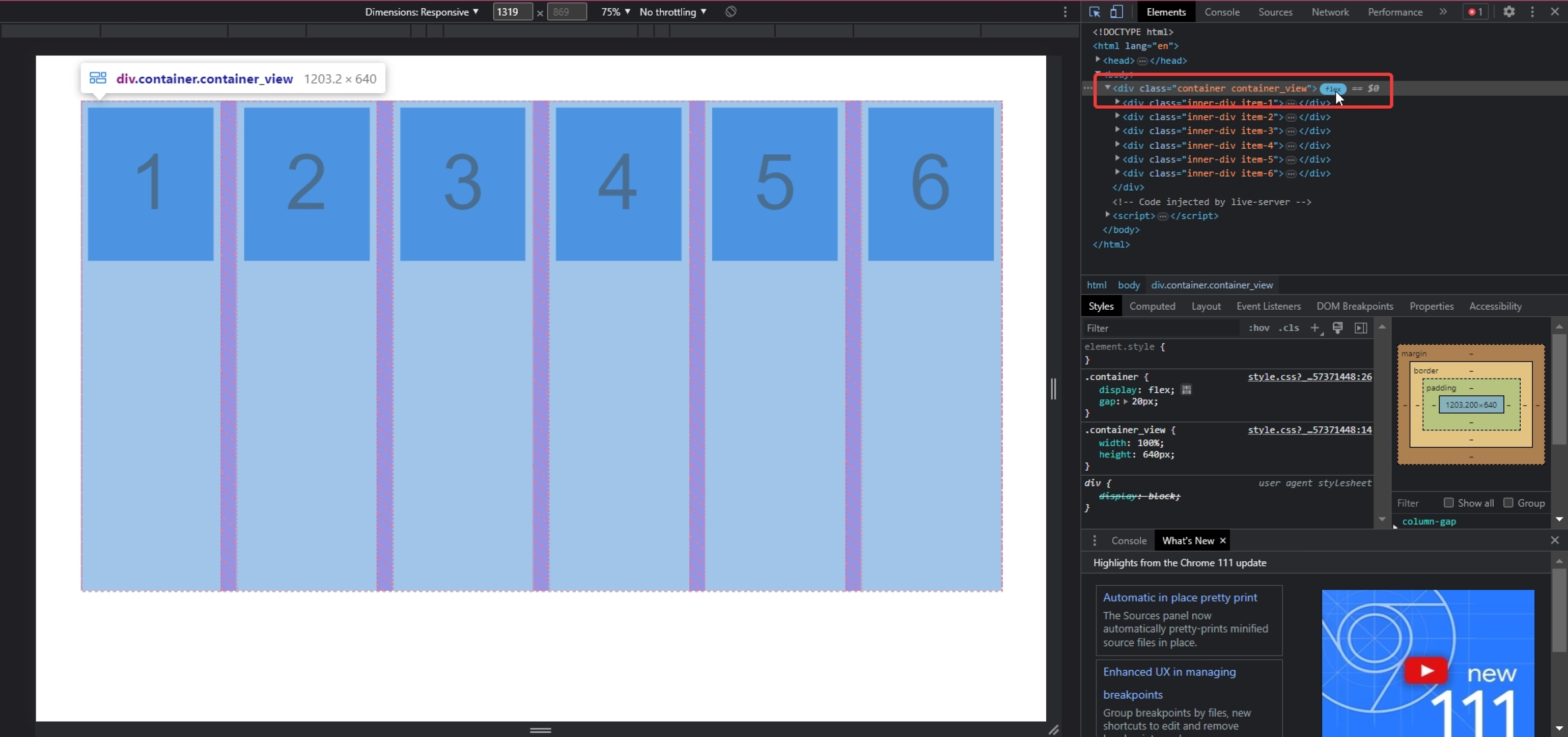Collapse the container container_view div node

(x=1108, y=88)
